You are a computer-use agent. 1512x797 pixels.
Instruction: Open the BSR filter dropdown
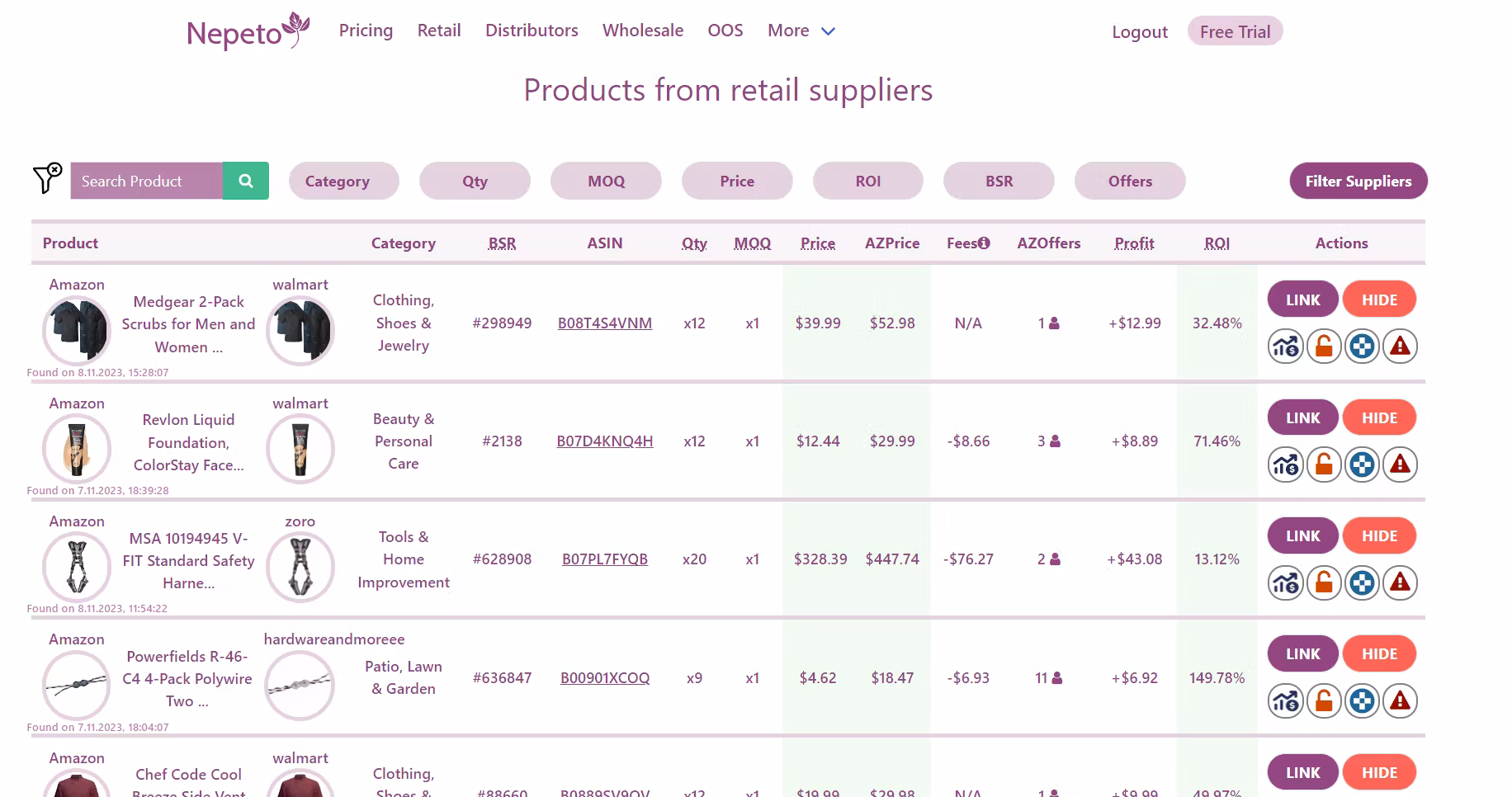tap(999, 181)
